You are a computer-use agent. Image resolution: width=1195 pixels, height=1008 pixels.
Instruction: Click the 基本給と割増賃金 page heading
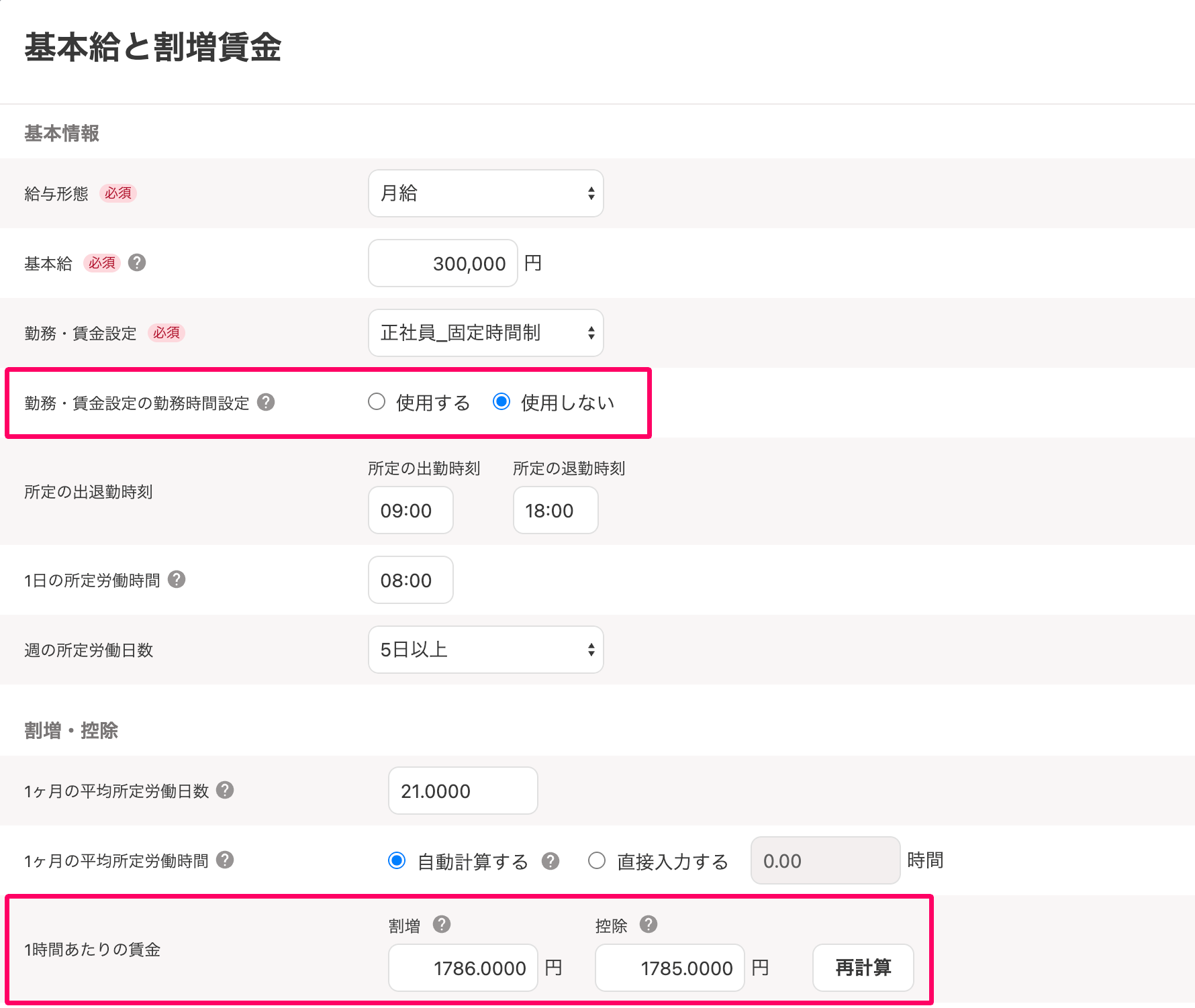tap(153, 48)
